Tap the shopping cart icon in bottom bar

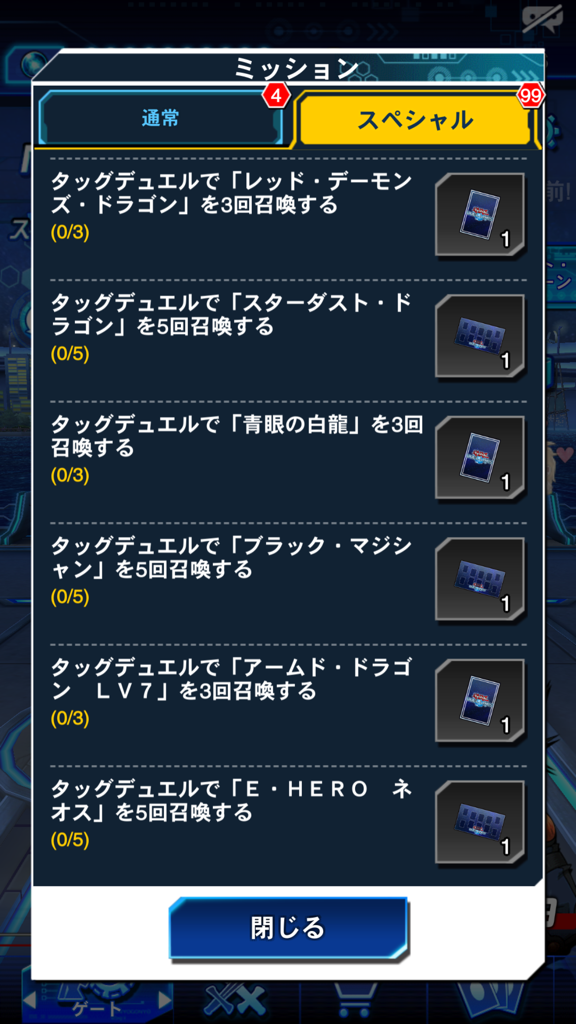point(355,1002)
